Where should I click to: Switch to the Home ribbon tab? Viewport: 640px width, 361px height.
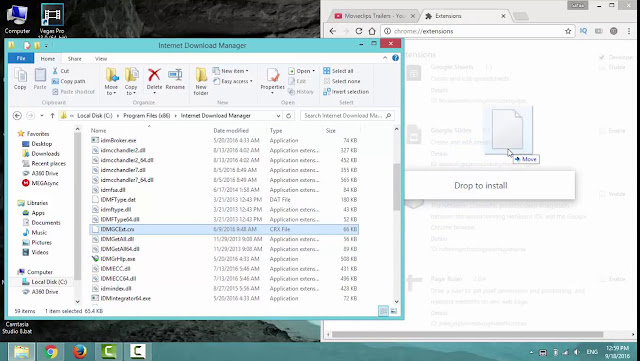(48, 58)
